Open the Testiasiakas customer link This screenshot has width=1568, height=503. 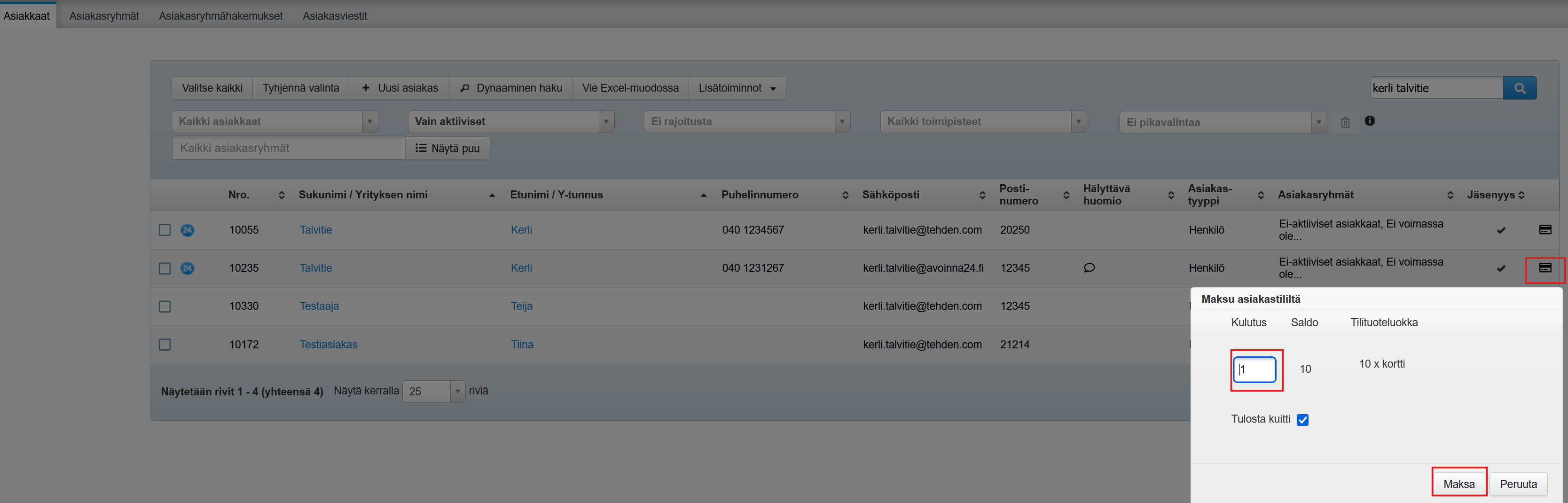(328, 345)
